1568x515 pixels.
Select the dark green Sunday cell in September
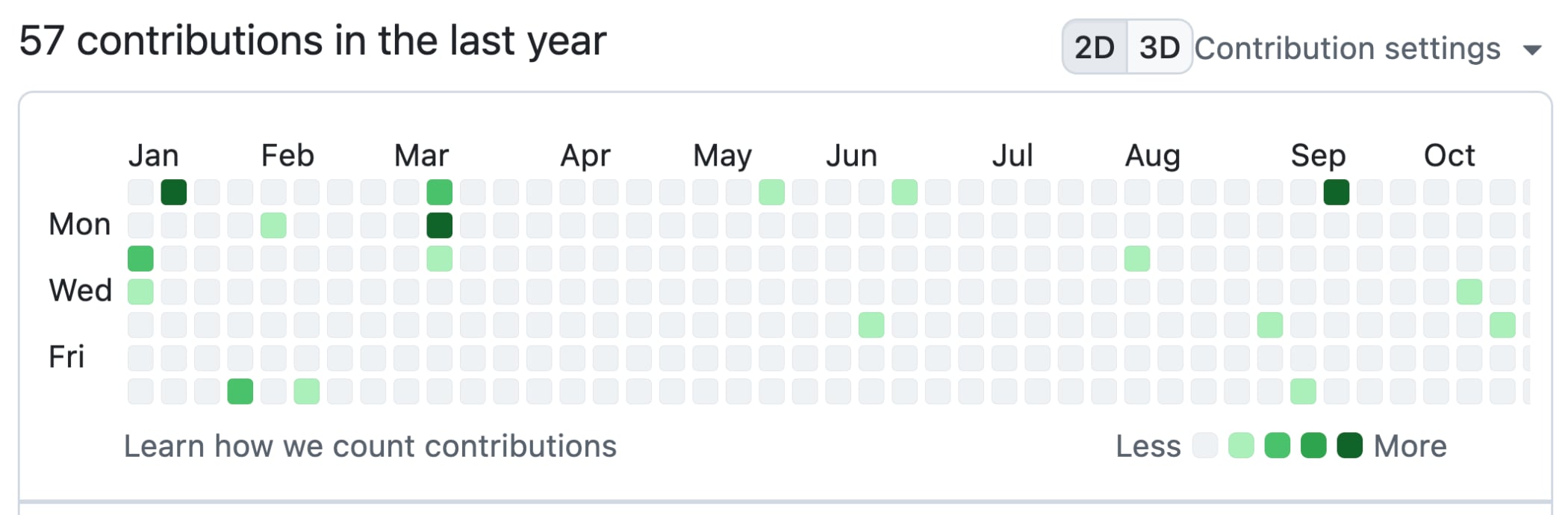[1337, 192]
